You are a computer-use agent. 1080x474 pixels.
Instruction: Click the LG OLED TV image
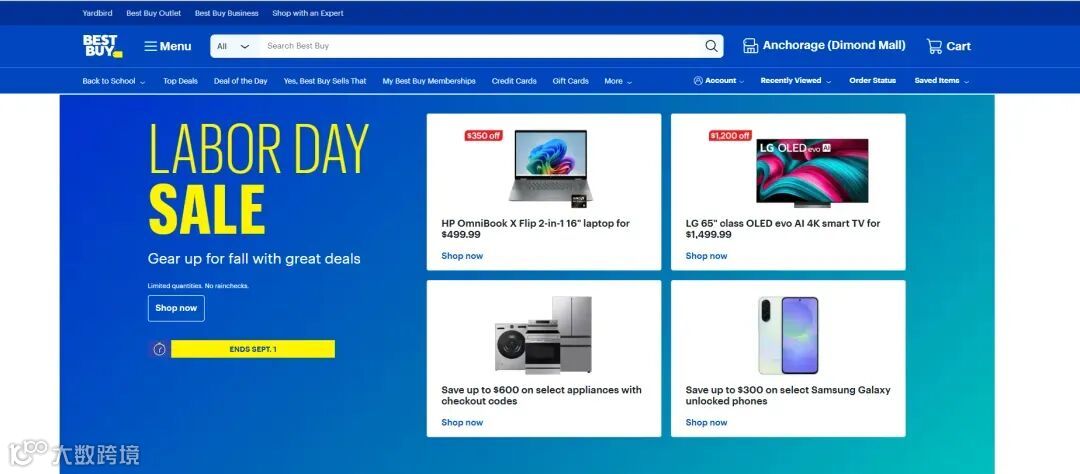(x=812, y=172)
